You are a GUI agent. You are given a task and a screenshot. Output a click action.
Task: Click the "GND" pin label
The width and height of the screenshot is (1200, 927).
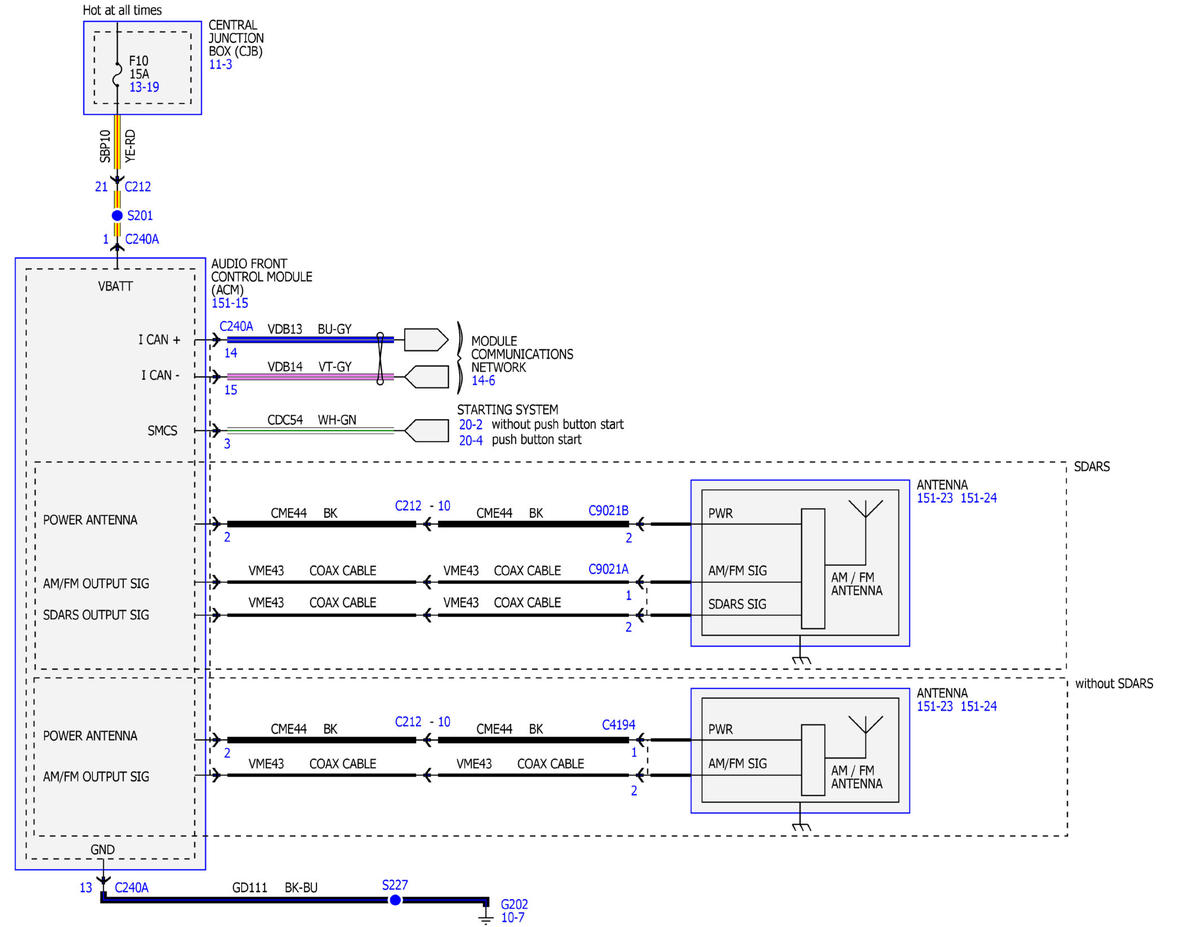tap(103, 850)
